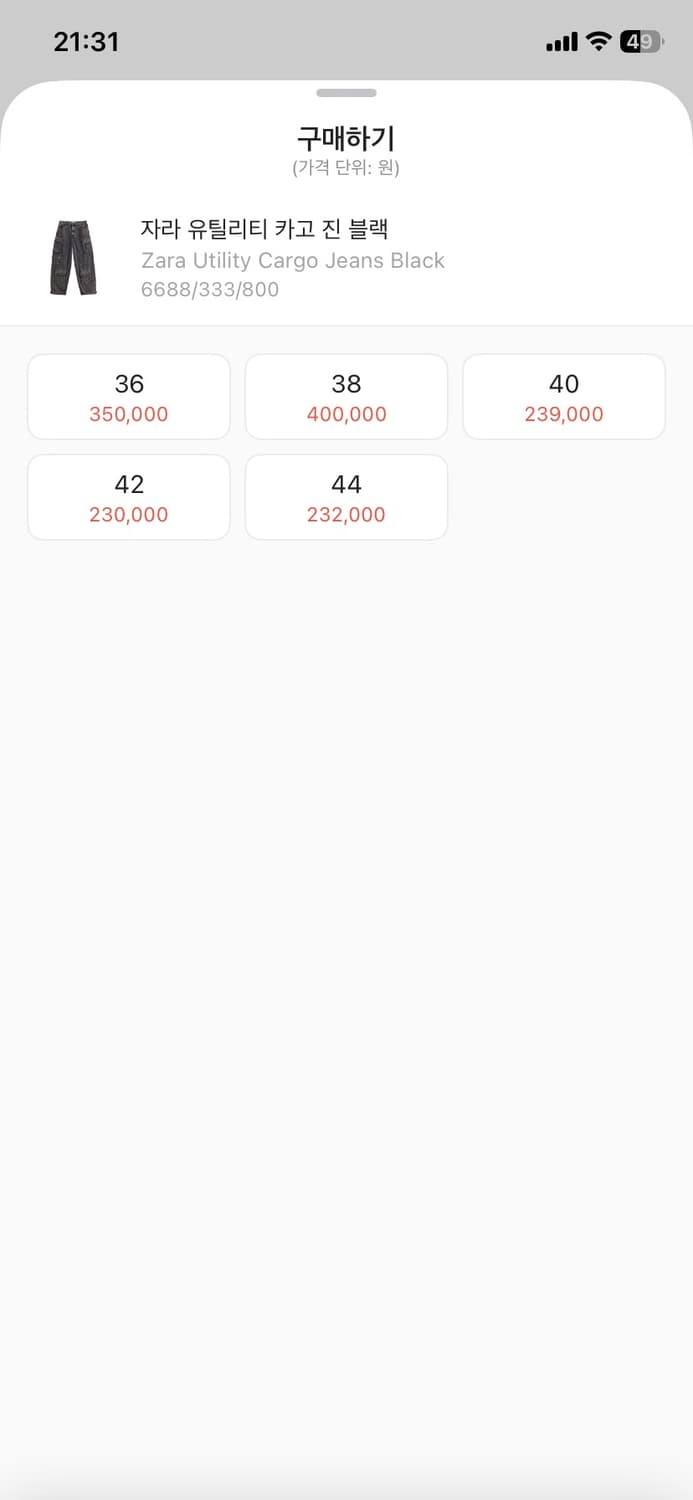This screenshot has width=693, height=1500.
Task: Tap the 232,000 price label
Action: (x=346, y=515)
